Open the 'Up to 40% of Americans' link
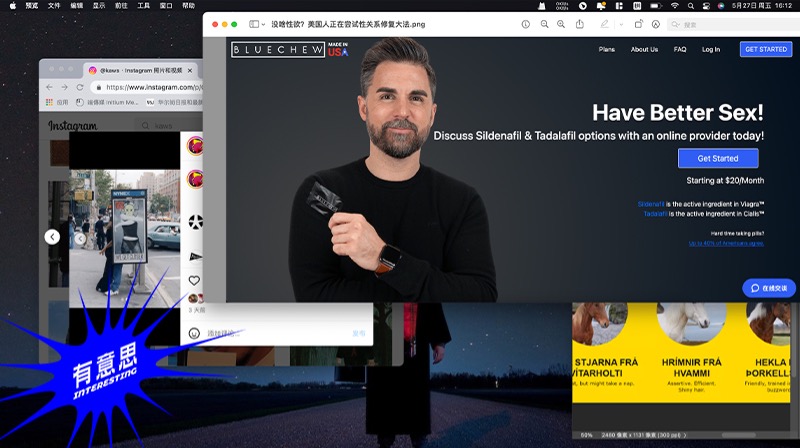 click(x=726, y=243)
